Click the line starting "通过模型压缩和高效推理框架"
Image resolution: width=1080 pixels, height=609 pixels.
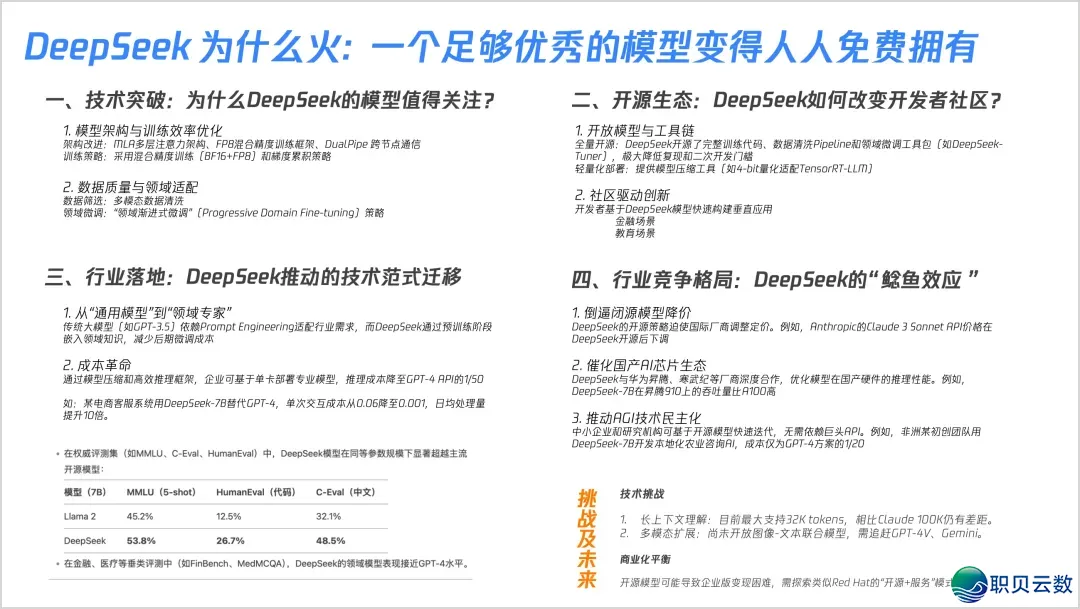point(273,379)
